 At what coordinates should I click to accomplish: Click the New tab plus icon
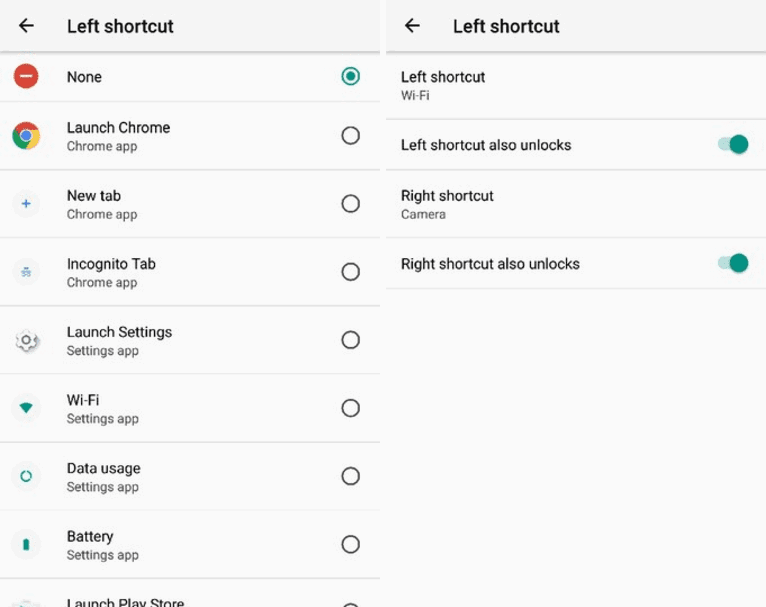[x=26, y=204]
